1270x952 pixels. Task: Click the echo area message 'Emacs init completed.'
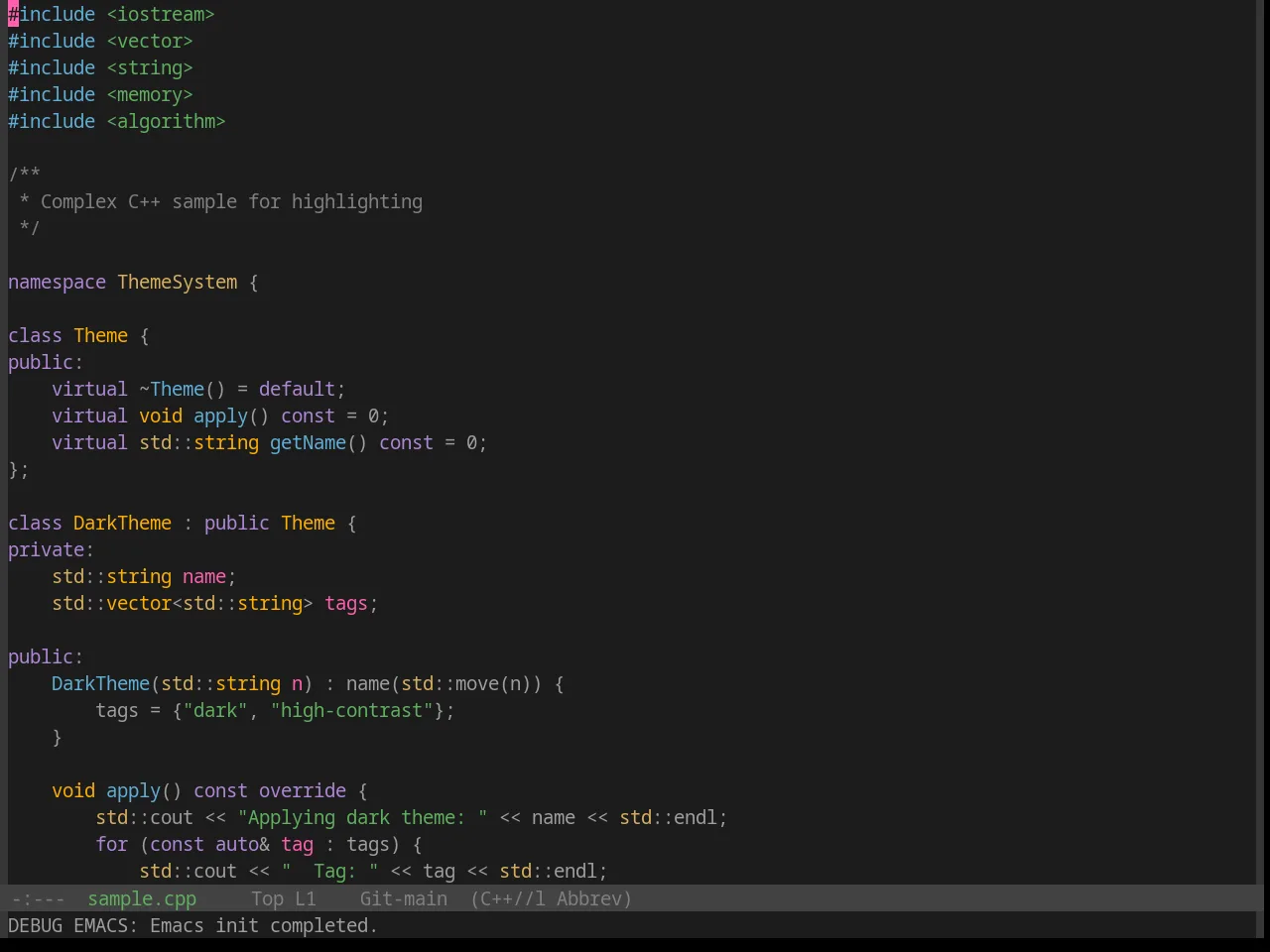click(x=264, y=925)
